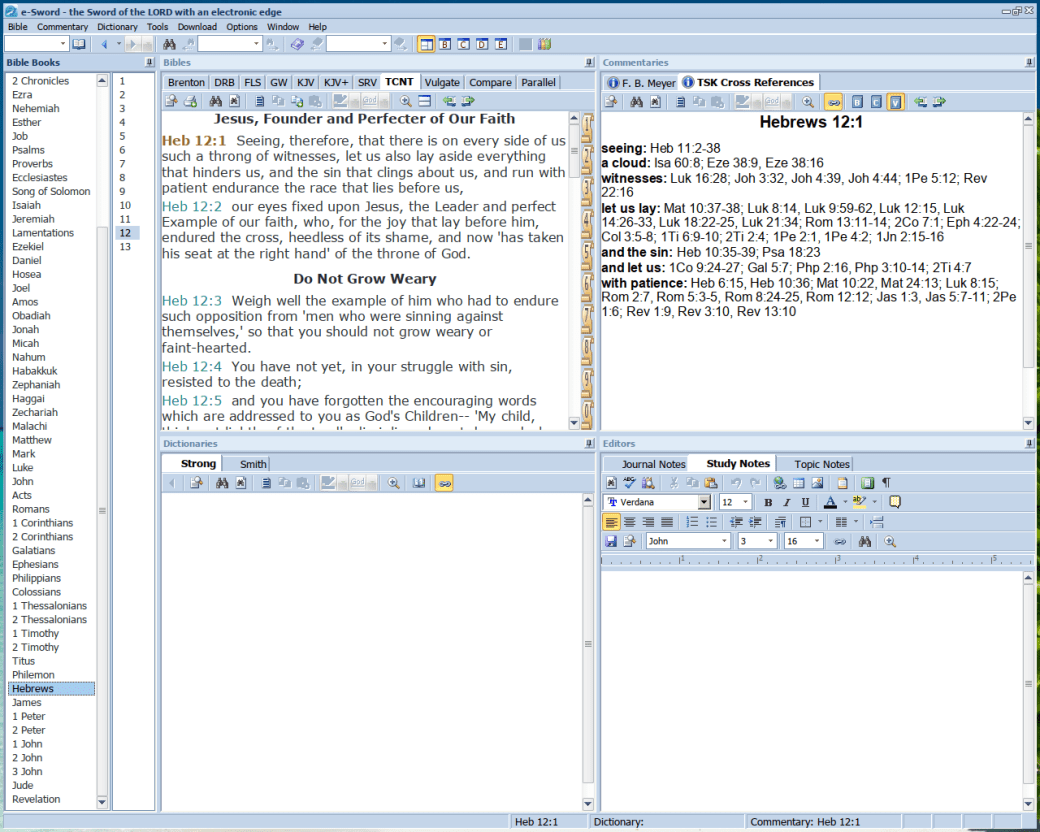
Task: Open chapter 13 of Hebrews
Action: pyautogui.click(x=125, y=246)
